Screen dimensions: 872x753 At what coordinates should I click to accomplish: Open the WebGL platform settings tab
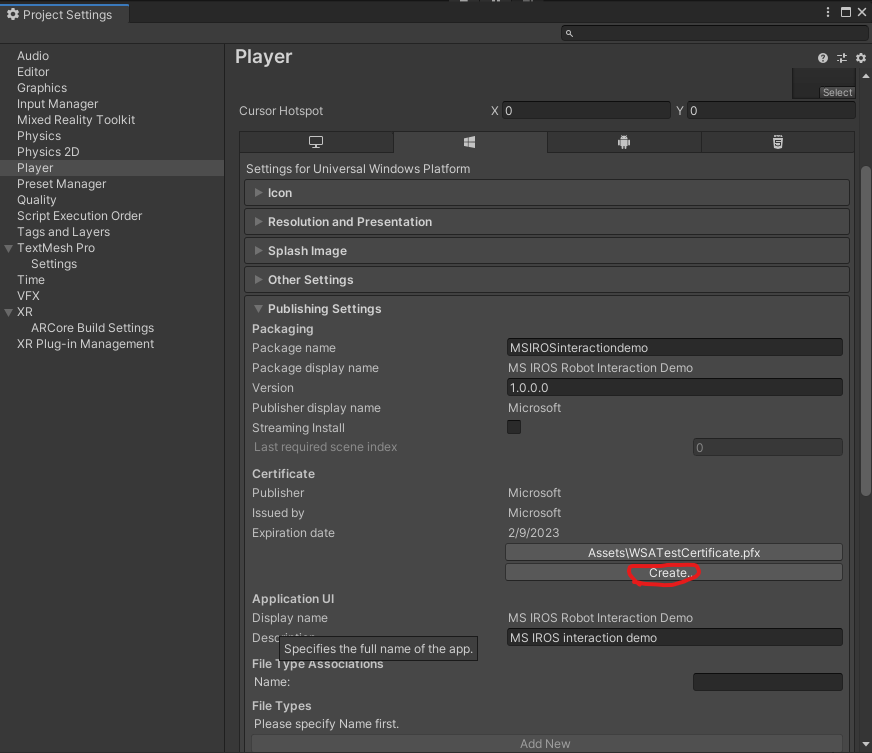click(x=778, y=142)
